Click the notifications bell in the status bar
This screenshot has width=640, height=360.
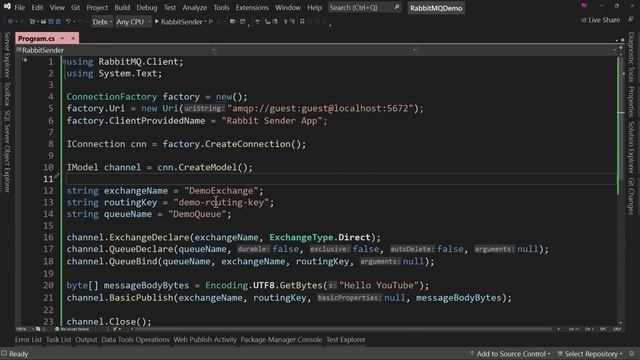[632, 353]
